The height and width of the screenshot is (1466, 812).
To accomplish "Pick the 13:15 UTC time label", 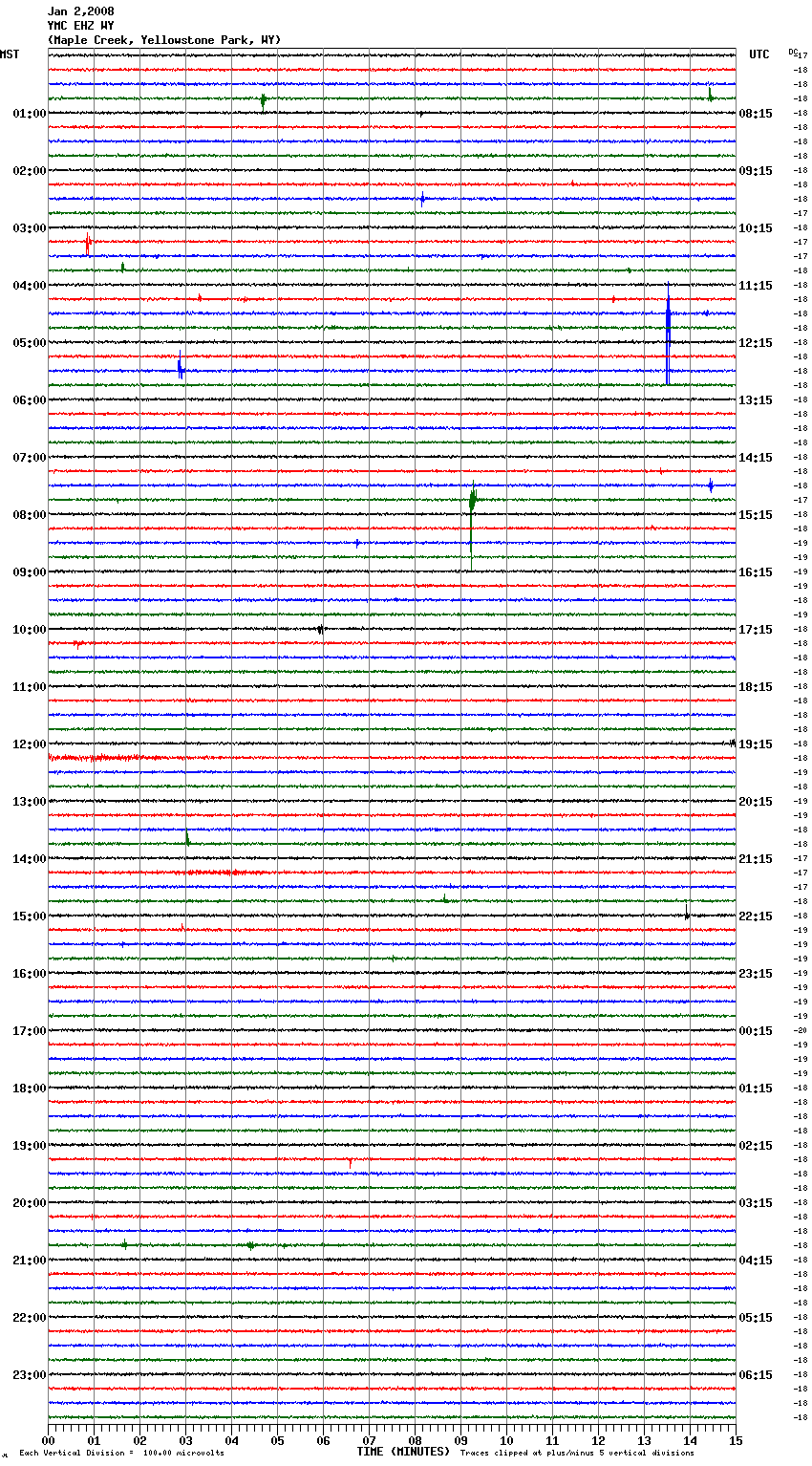I will point(756,400).
